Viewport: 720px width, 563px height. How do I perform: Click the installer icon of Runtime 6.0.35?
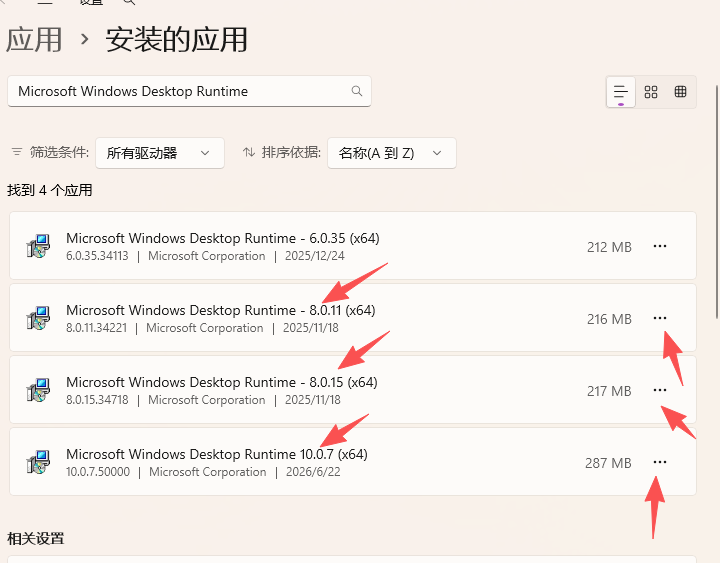click(x=38, y=246)
